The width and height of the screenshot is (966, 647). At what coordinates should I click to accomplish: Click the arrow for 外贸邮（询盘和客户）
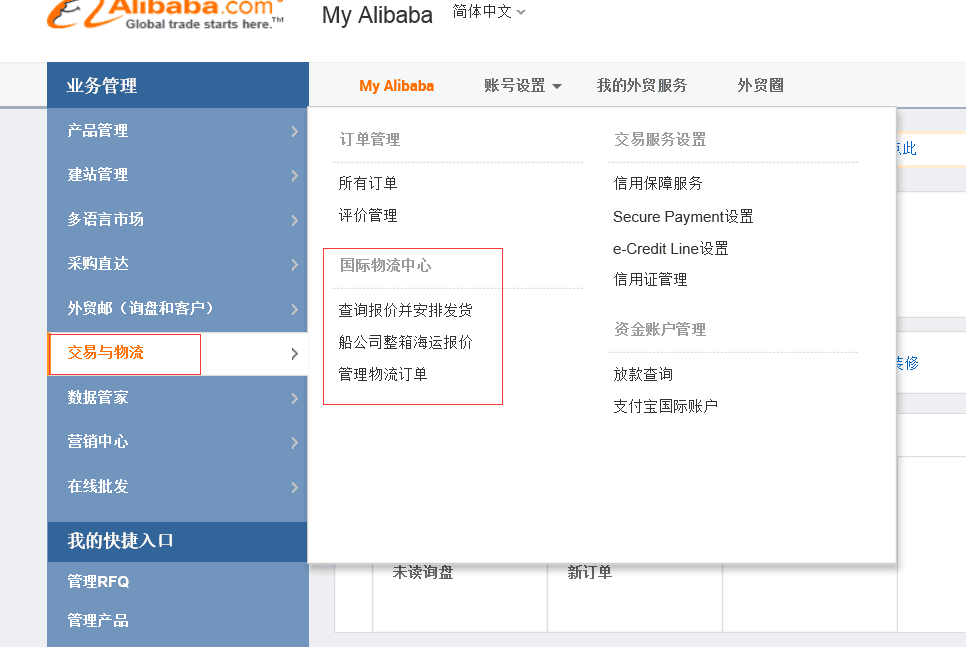(294, 309)
